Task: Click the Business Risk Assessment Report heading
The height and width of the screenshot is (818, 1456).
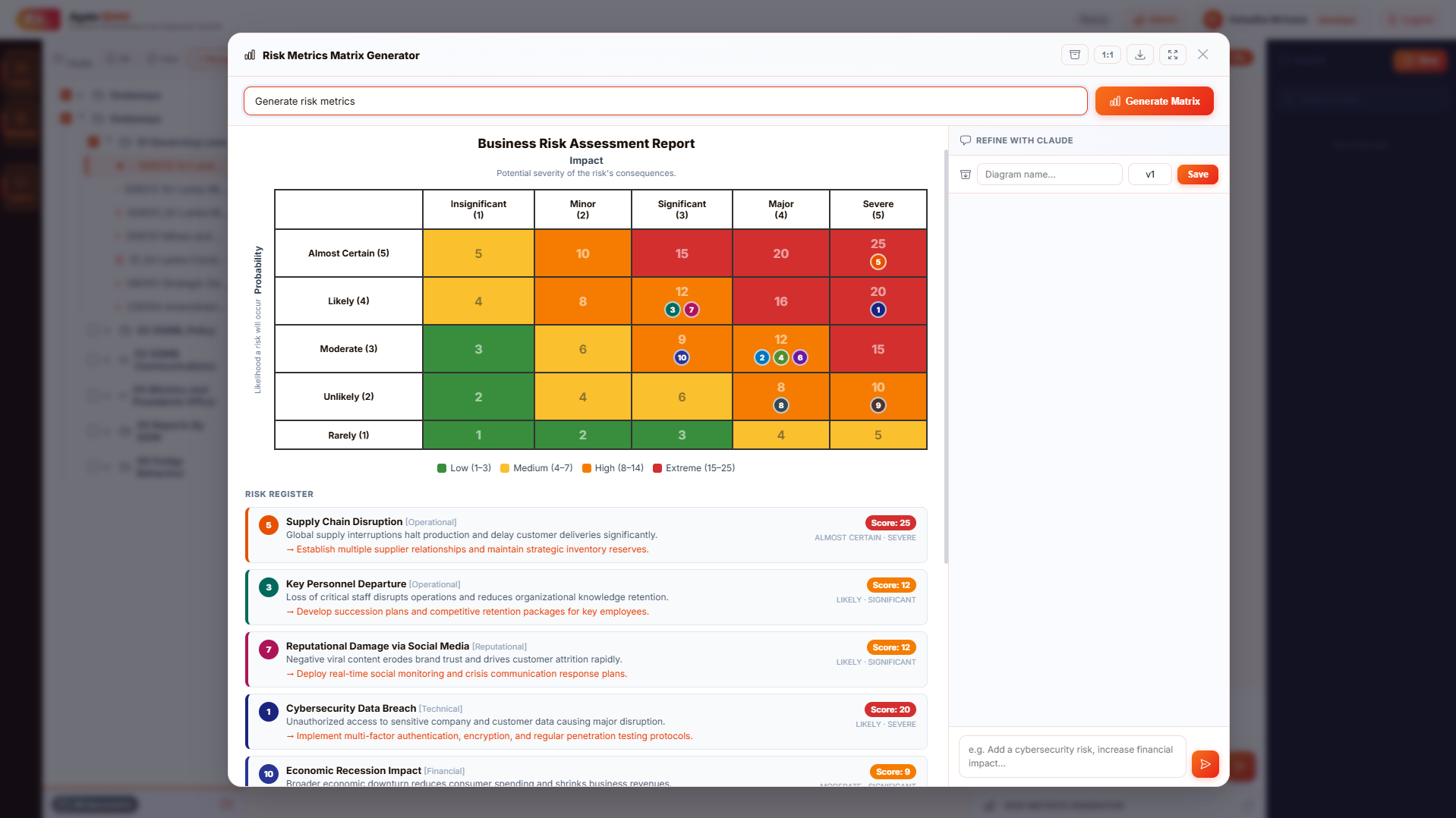Action: click(x=585, y=143)
